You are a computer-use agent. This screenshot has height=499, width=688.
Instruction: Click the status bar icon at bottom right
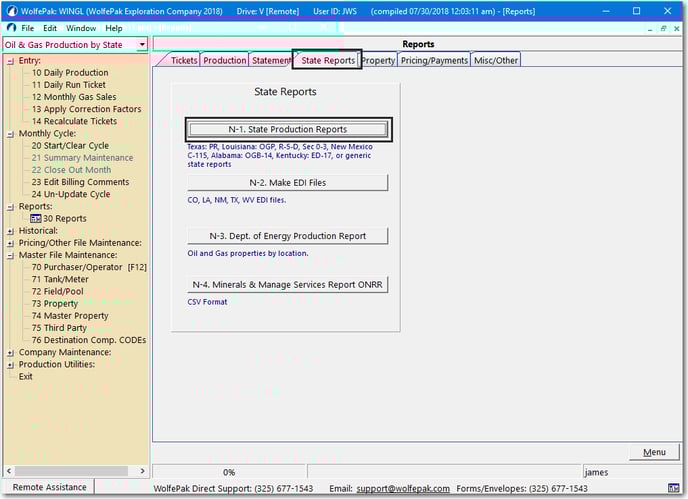673,488
